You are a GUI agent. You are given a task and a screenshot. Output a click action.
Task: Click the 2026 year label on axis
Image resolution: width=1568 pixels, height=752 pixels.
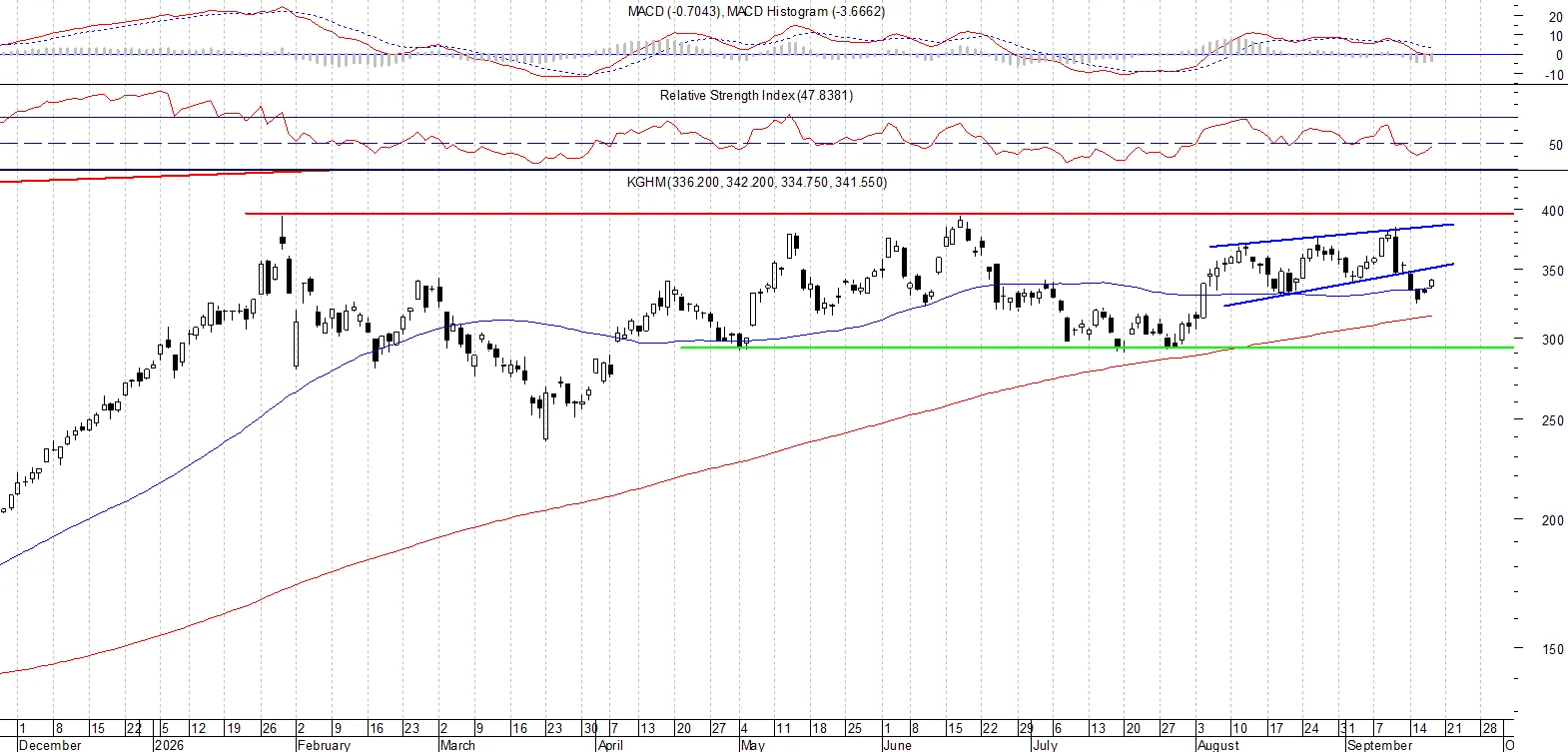point(169,745)
